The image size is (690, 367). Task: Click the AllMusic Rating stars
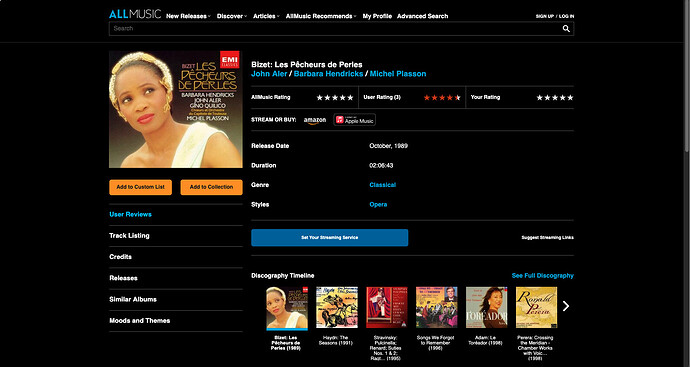pyautogui.click(x=335, y=98)
